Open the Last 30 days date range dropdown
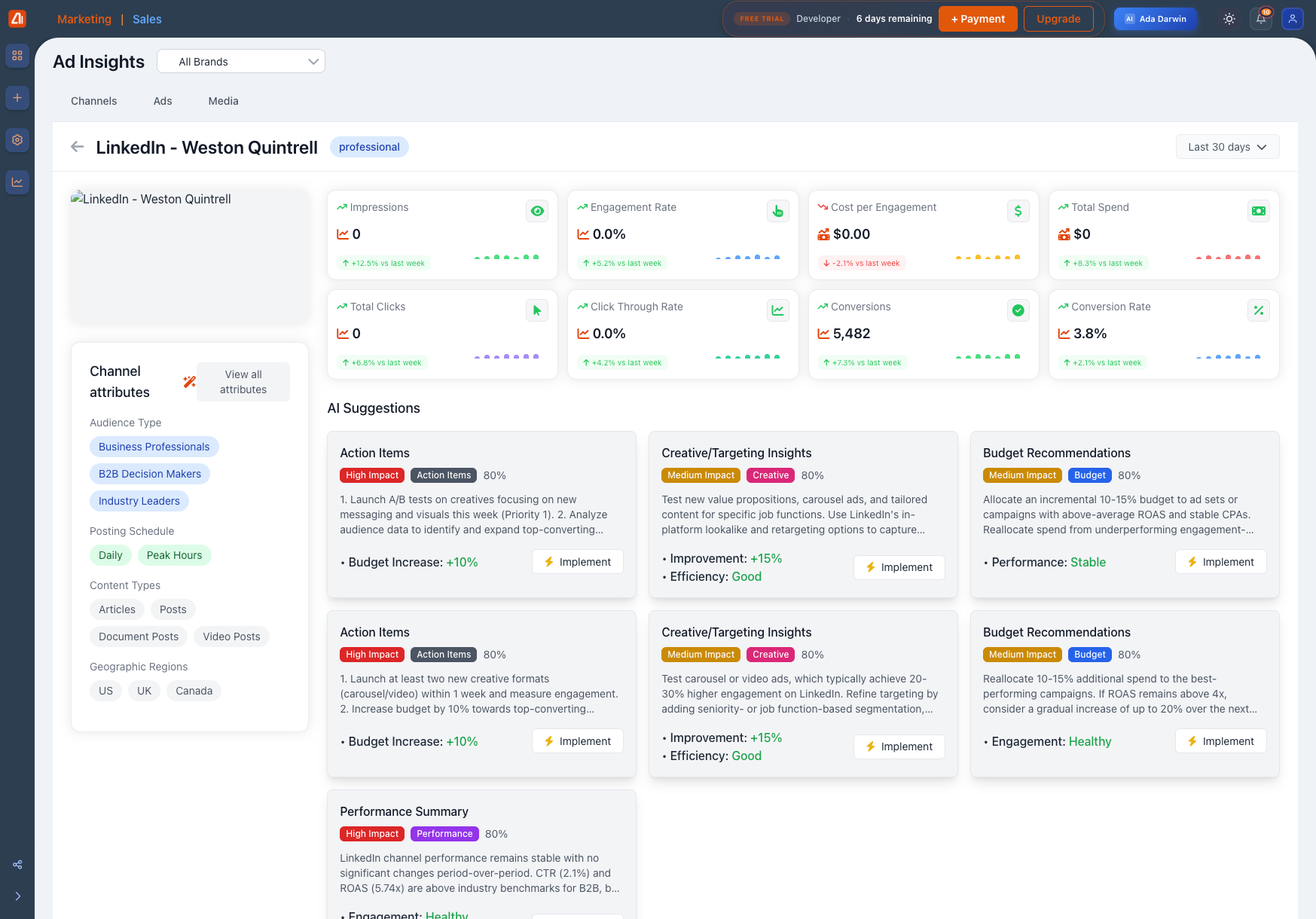Viewport: 1316px width, 919px height. pyautogui.click(x=1227, y=147)
